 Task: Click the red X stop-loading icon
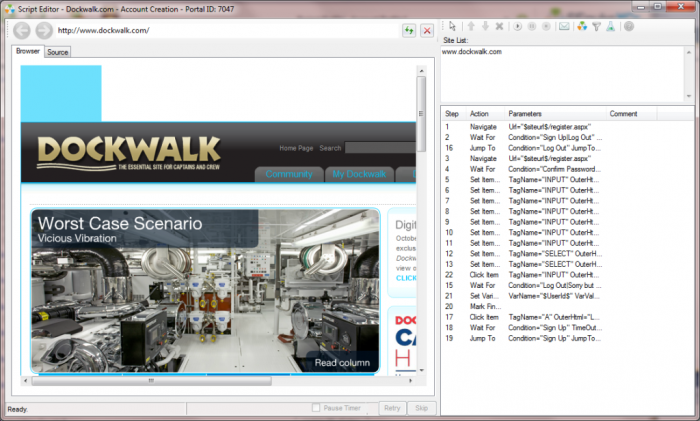(427, 30)
